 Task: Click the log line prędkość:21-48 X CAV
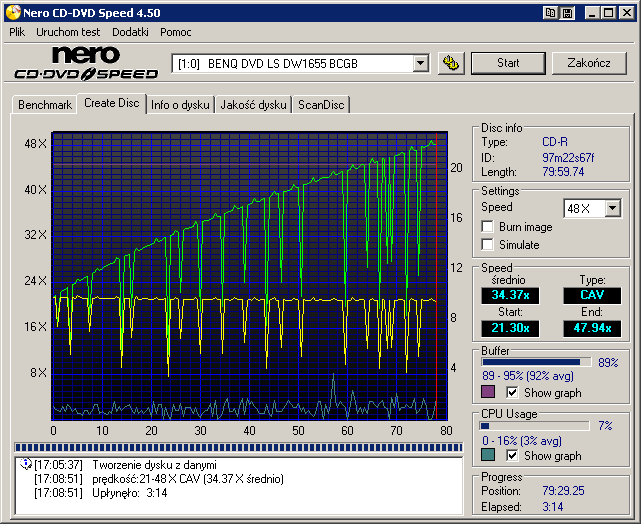tap(188, 479)
